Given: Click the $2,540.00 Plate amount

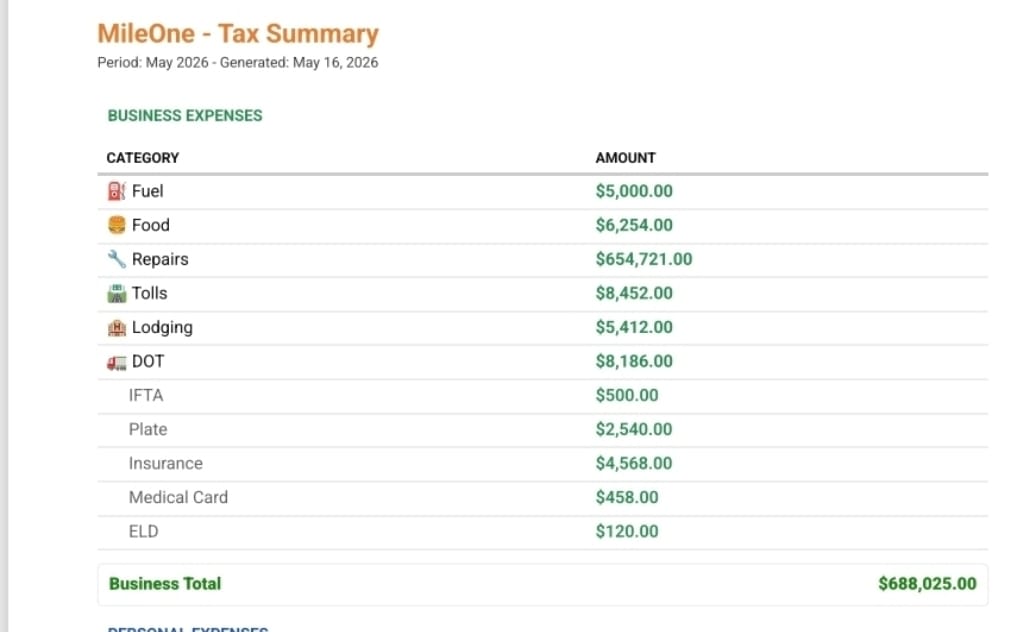Looking at the screenshot, I should click(634, 430).
